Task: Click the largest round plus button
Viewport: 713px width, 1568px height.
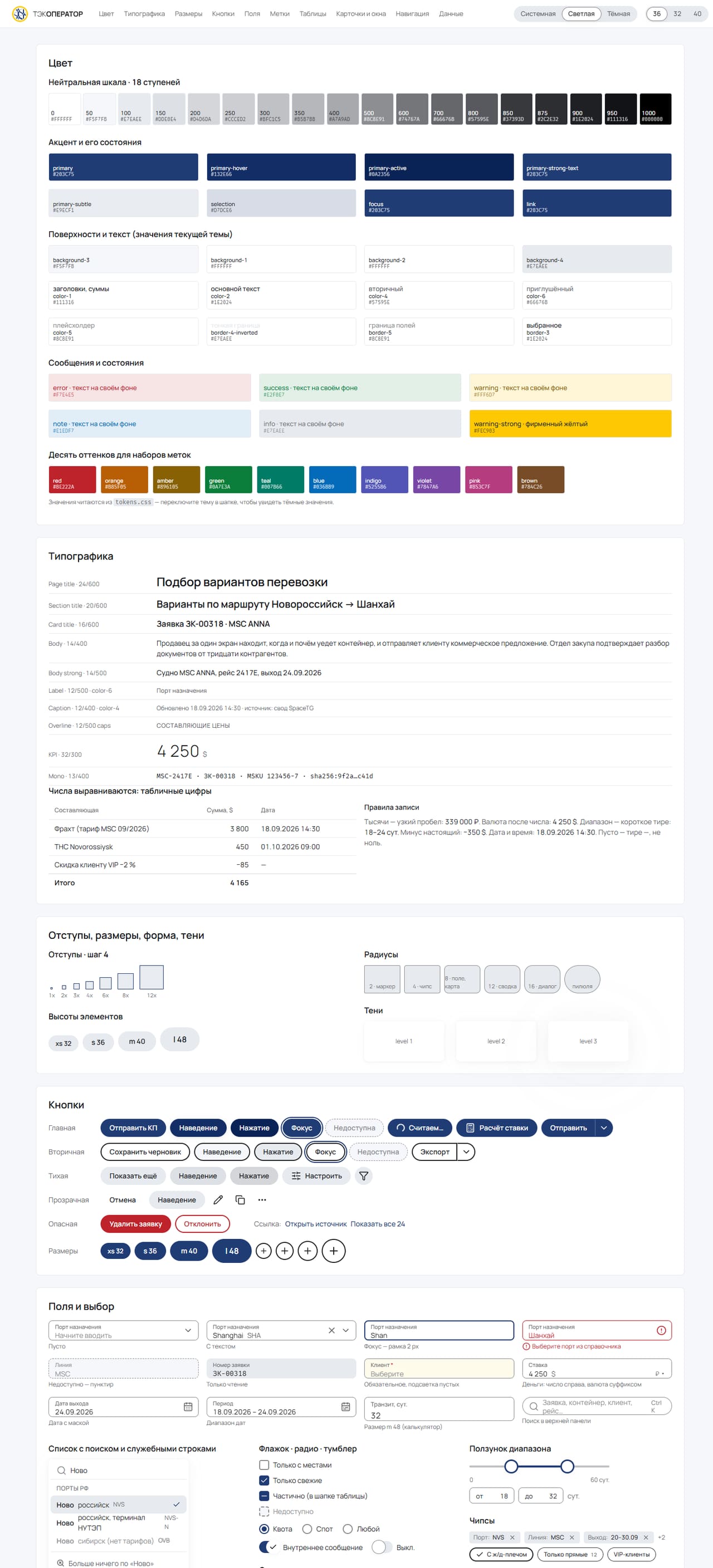Action: tap(333, 1251)
